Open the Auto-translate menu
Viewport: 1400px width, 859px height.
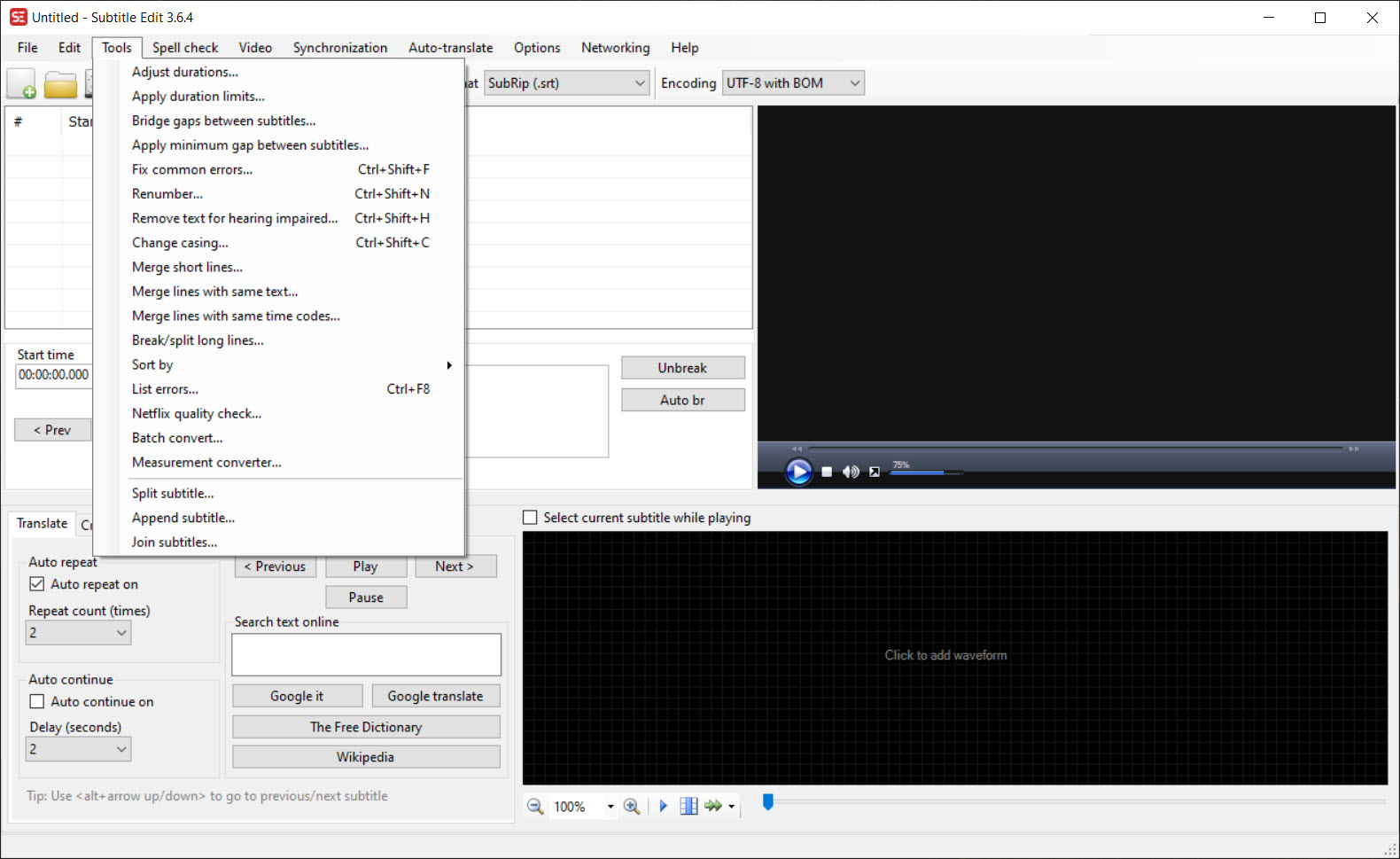450,48
